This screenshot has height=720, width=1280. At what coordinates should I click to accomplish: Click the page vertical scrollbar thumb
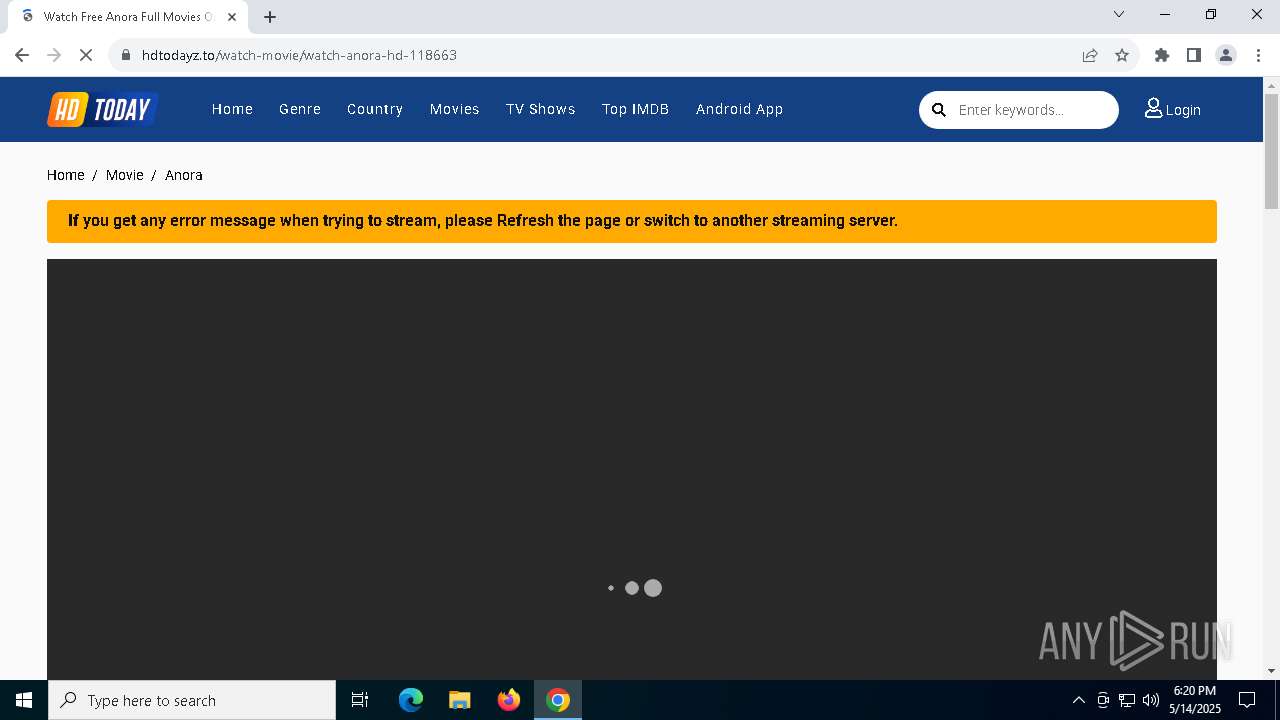(x=1271, y=150)
